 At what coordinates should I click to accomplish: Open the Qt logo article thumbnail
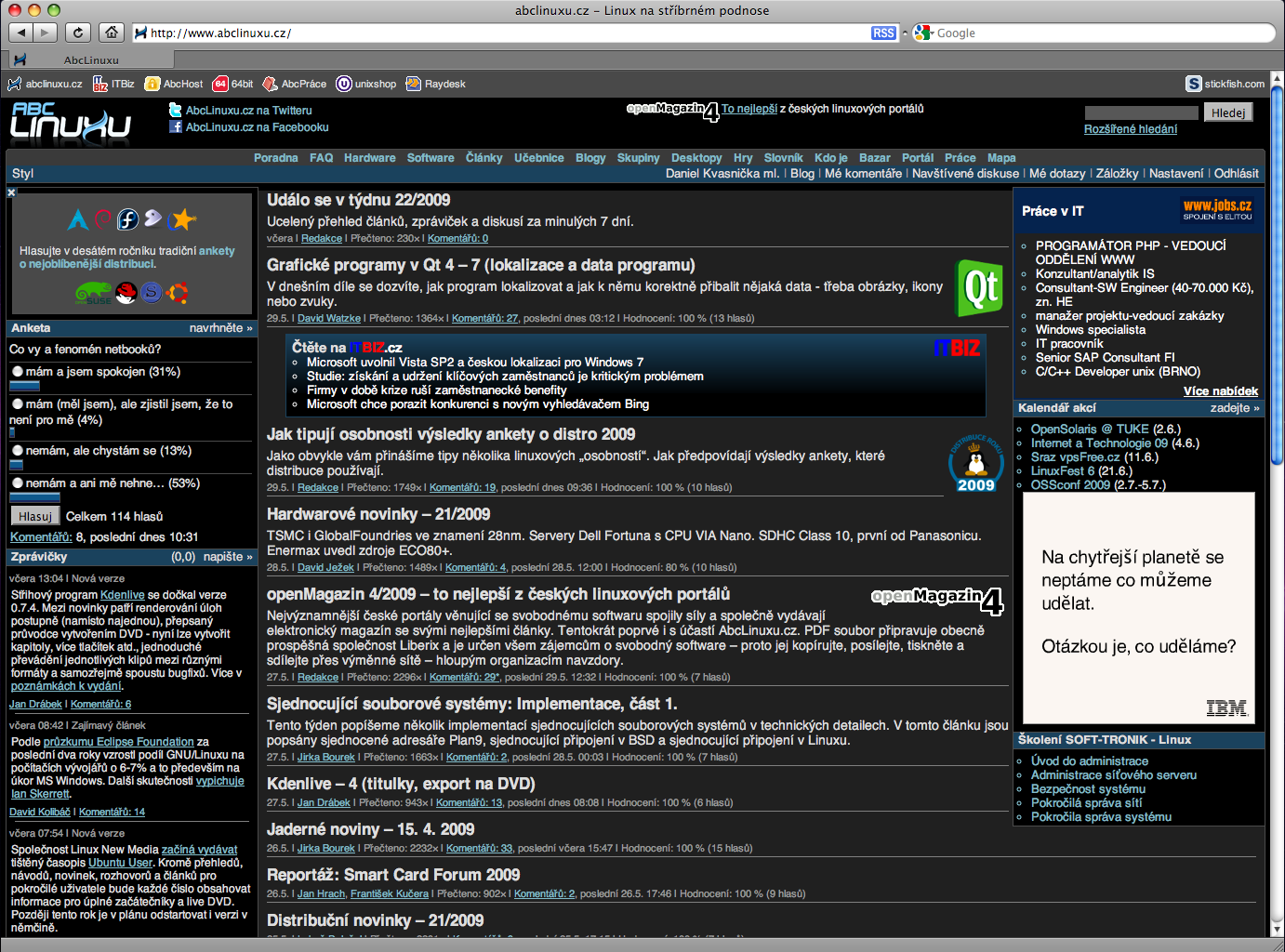(x=981, y=288)
